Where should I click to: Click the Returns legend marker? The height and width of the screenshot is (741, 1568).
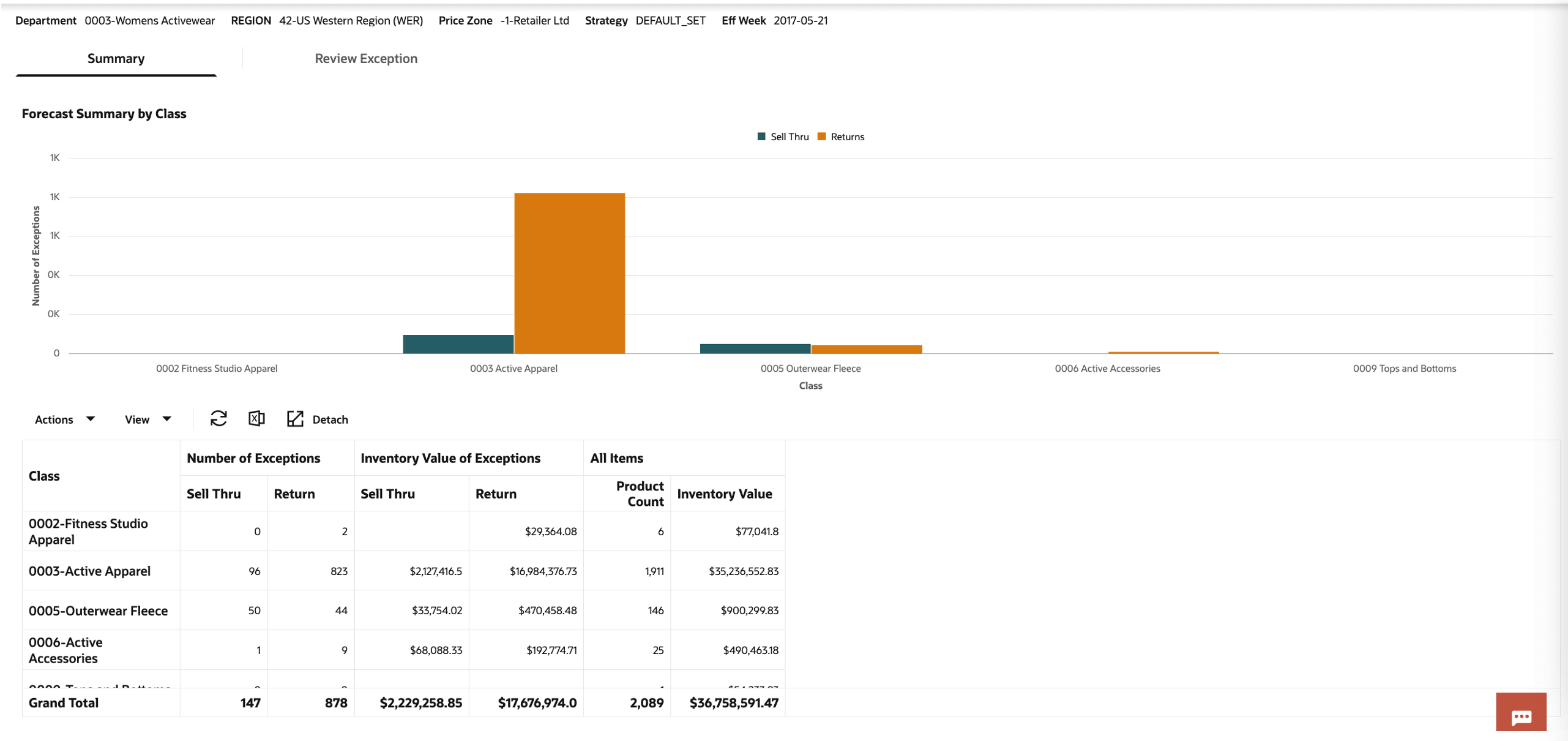click(x=821, y=137)
